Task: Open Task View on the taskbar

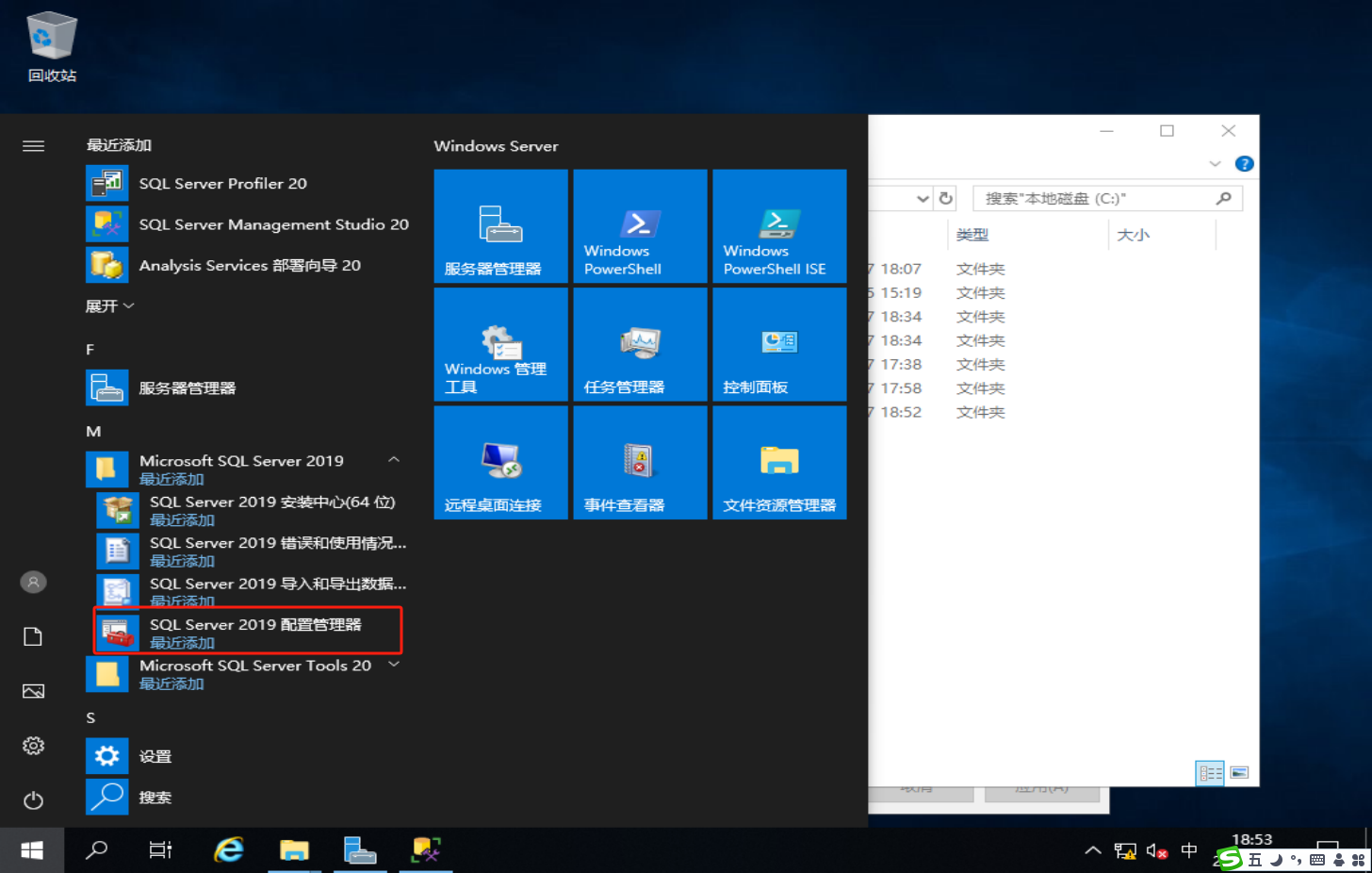Action: 161,850
